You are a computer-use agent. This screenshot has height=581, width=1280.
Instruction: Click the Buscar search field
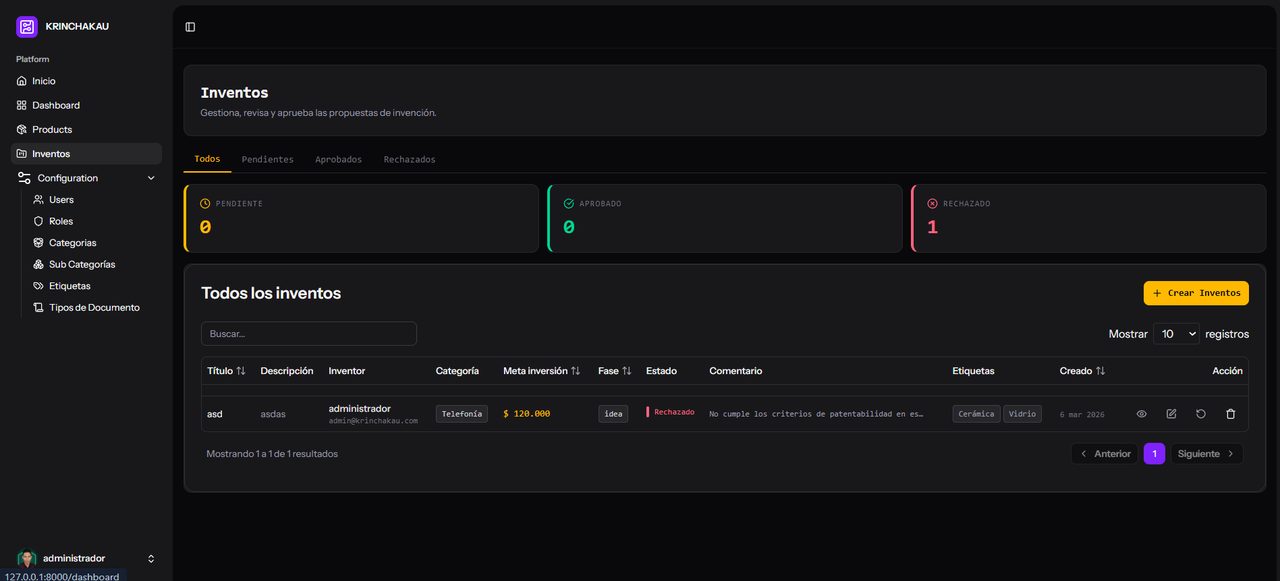pyautogui.click(x=309, y=334)
